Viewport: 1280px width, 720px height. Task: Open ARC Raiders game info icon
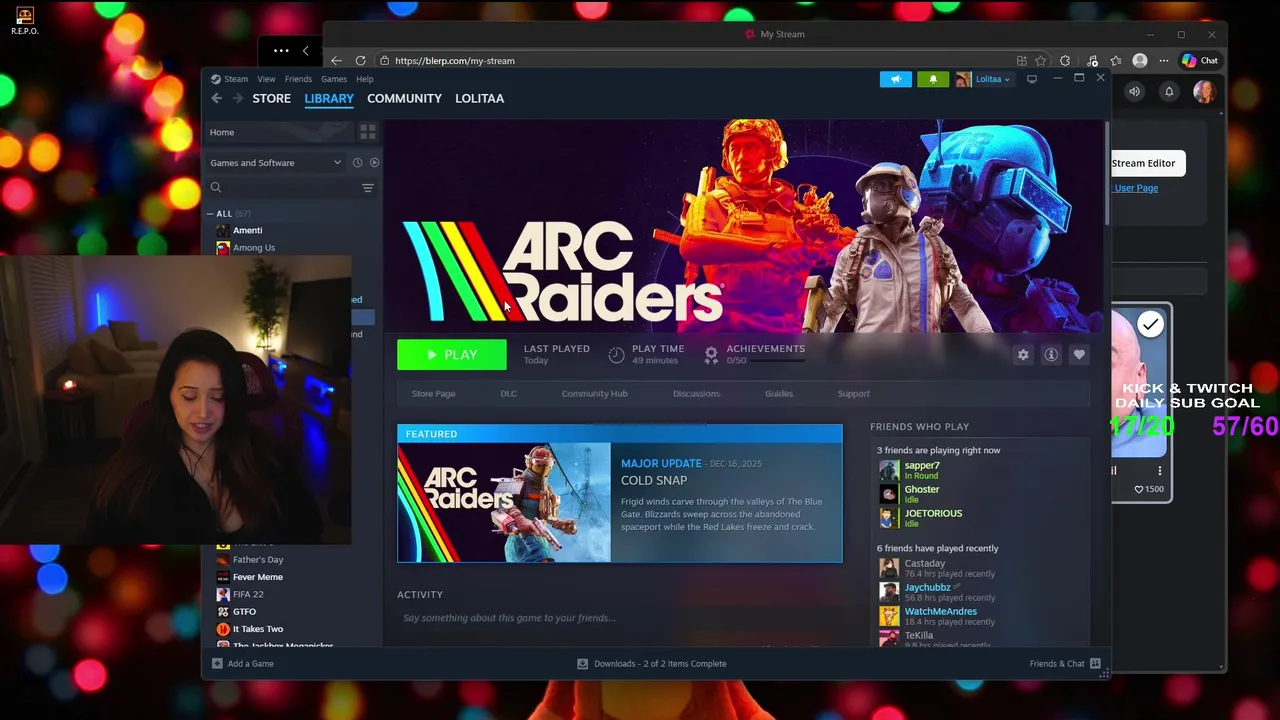click(x=1051, y=355)
